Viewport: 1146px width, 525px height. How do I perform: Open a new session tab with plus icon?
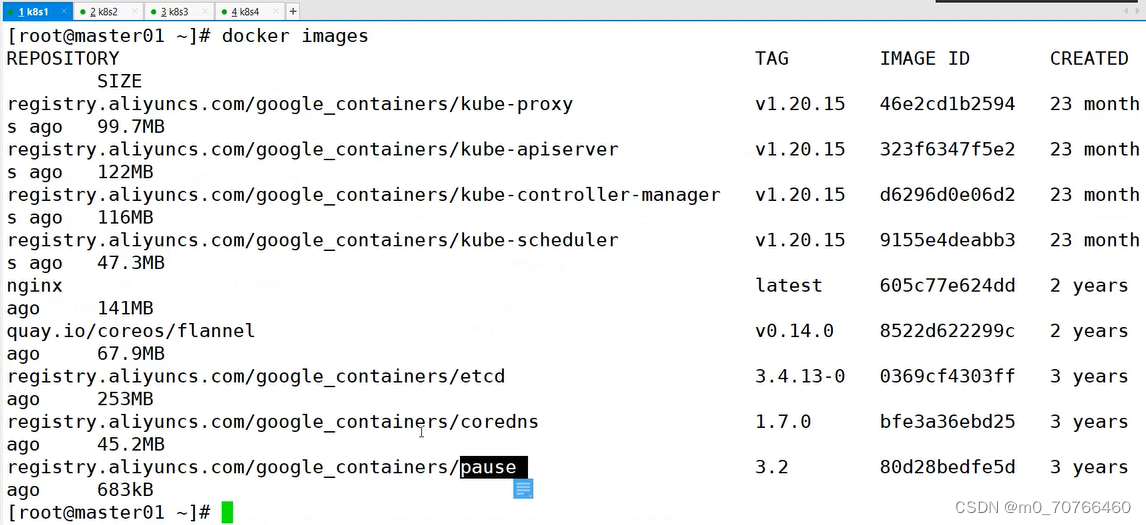[x=292, y=11]
